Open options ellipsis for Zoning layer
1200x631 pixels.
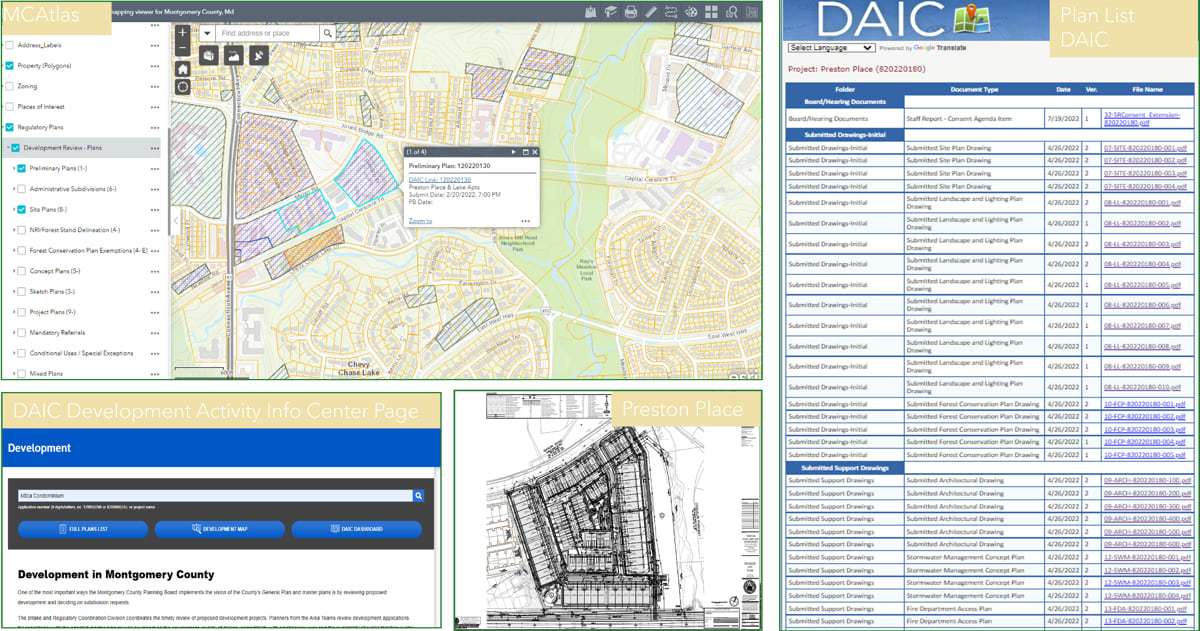click(x=155, y=86)
